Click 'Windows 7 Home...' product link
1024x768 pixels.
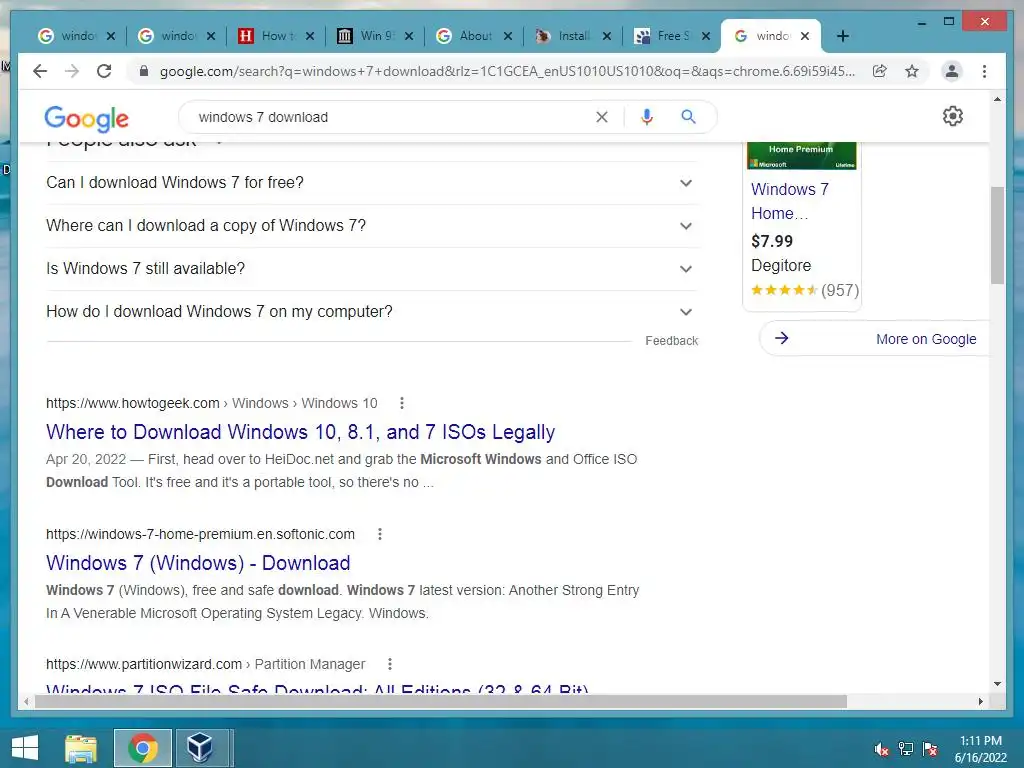[x=790, y=201]
